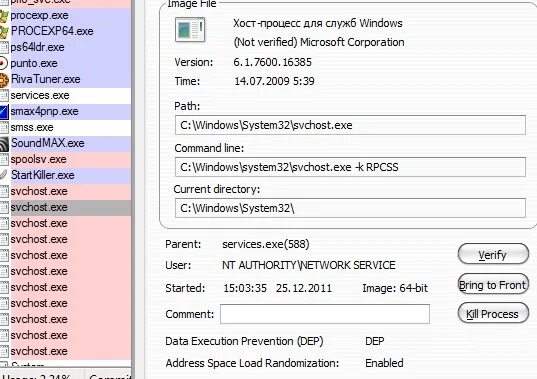Select punto.exe in the process list
The image size is (537, 379).
(65, 63)
